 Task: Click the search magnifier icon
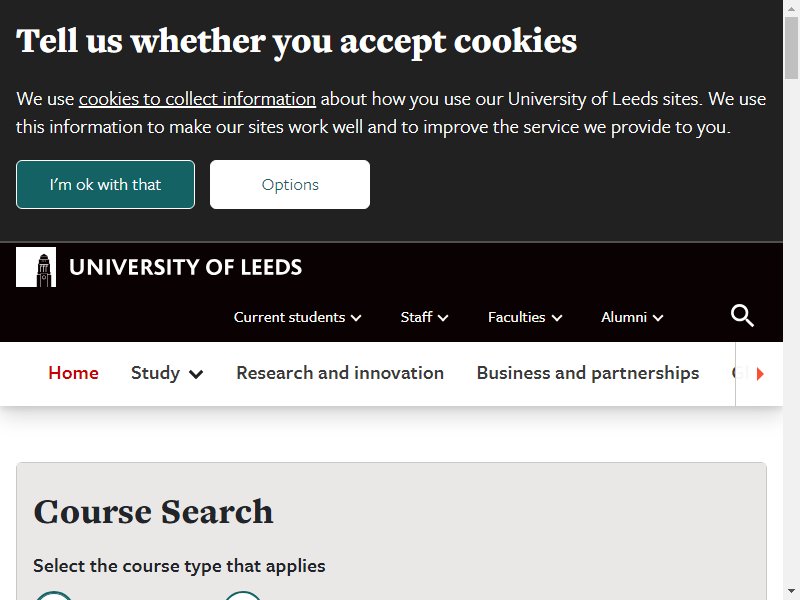coord(742,316)
